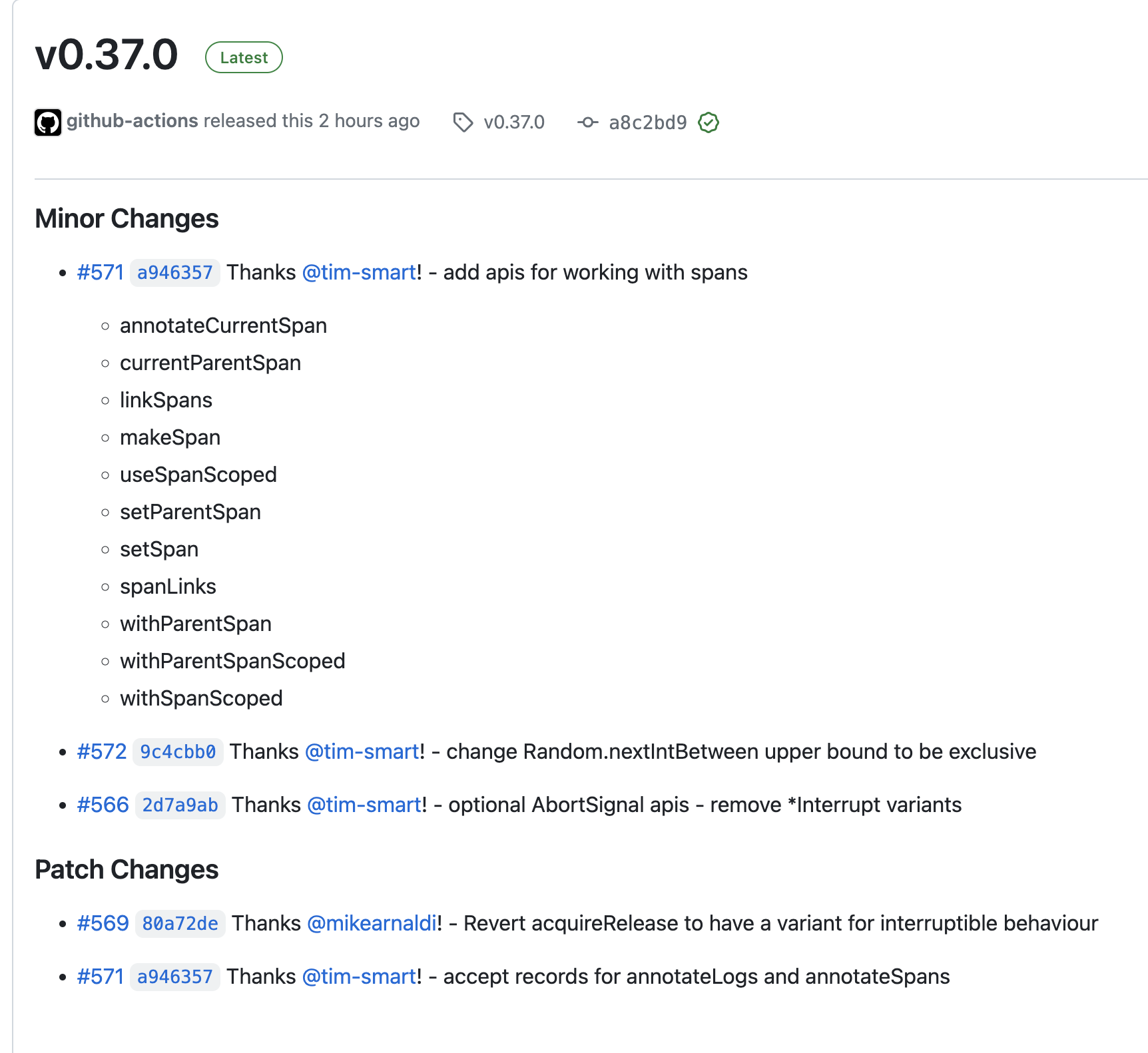Open @tim-smart profile in spans entry

[x=359, y=273]
